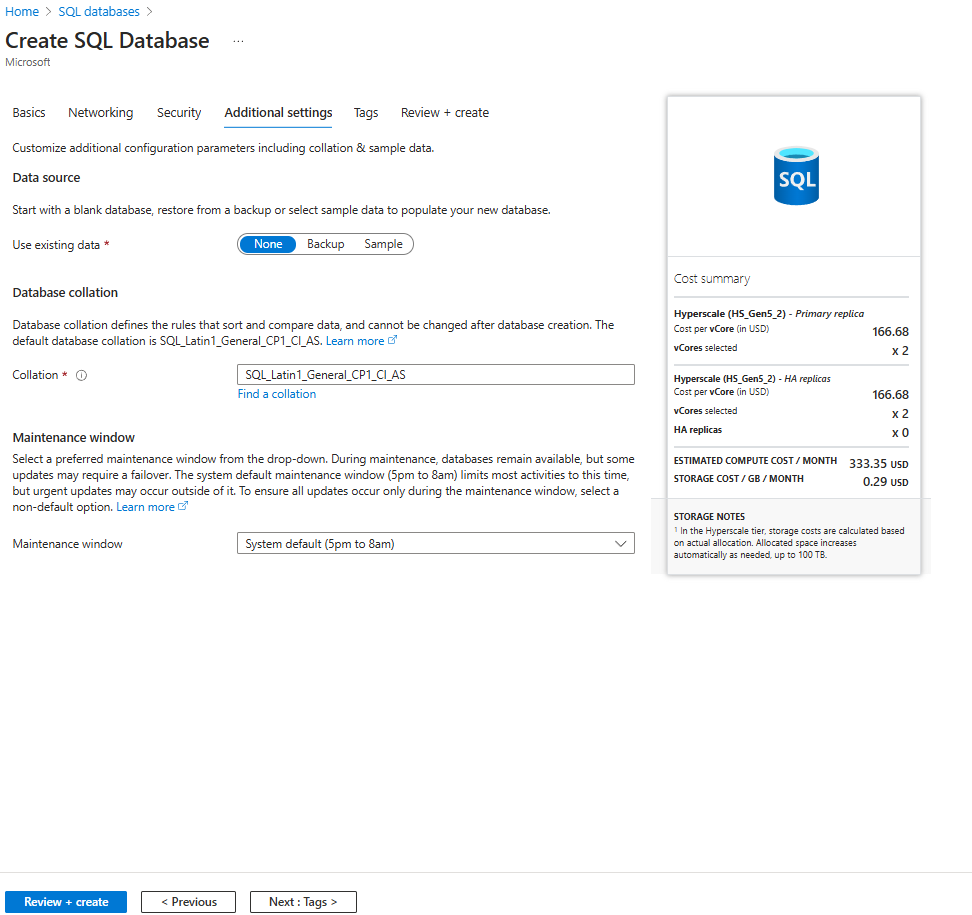This screenshot has height=915, width=972.
Task: Click the Collation info icon
Action: coord(81,375)
